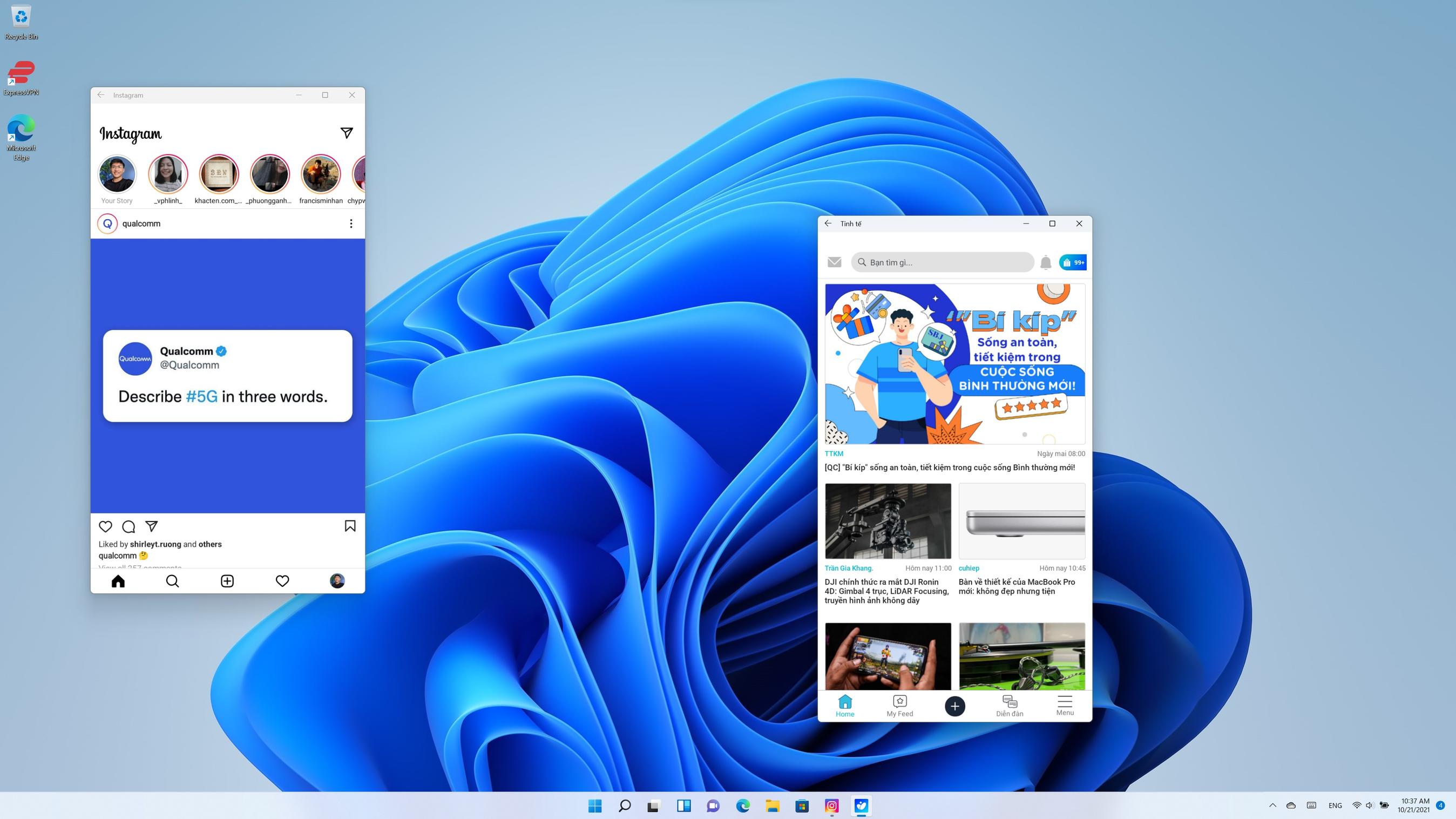Open Tinh tế notification bell
The width and height of the screenshot is (1456, 819).
[1046, 262]
